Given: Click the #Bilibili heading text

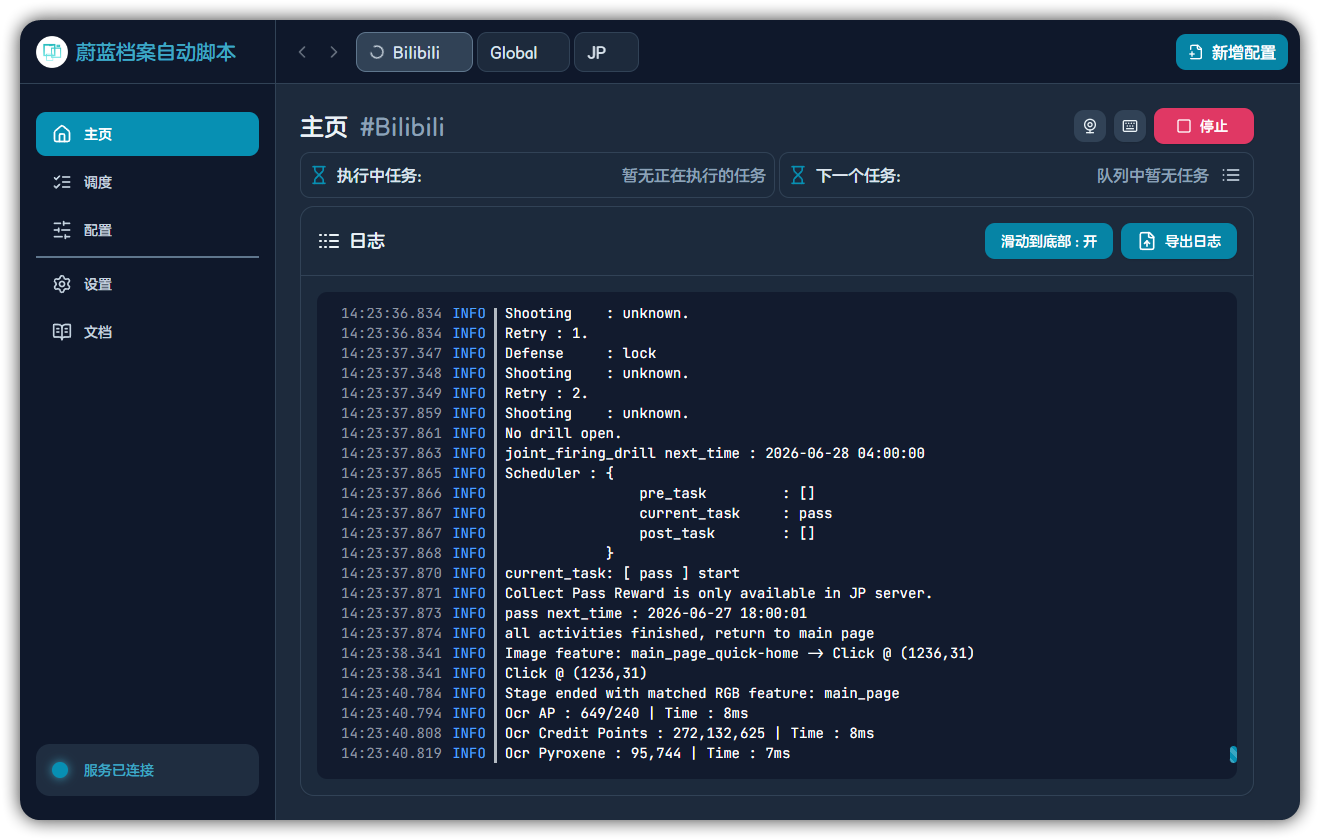Looking at the screenshot, I should tap(402, 127).
